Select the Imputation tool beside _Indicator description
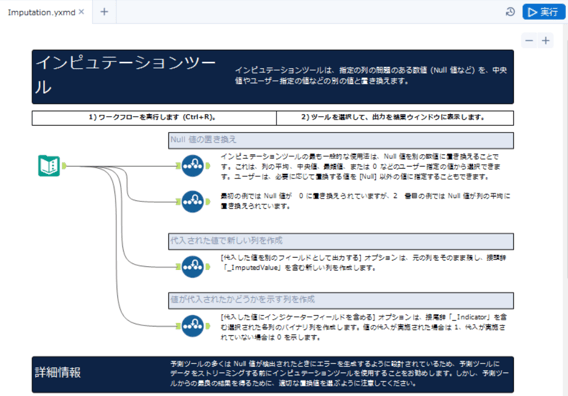Screen dimensions: 568x396 193,326
